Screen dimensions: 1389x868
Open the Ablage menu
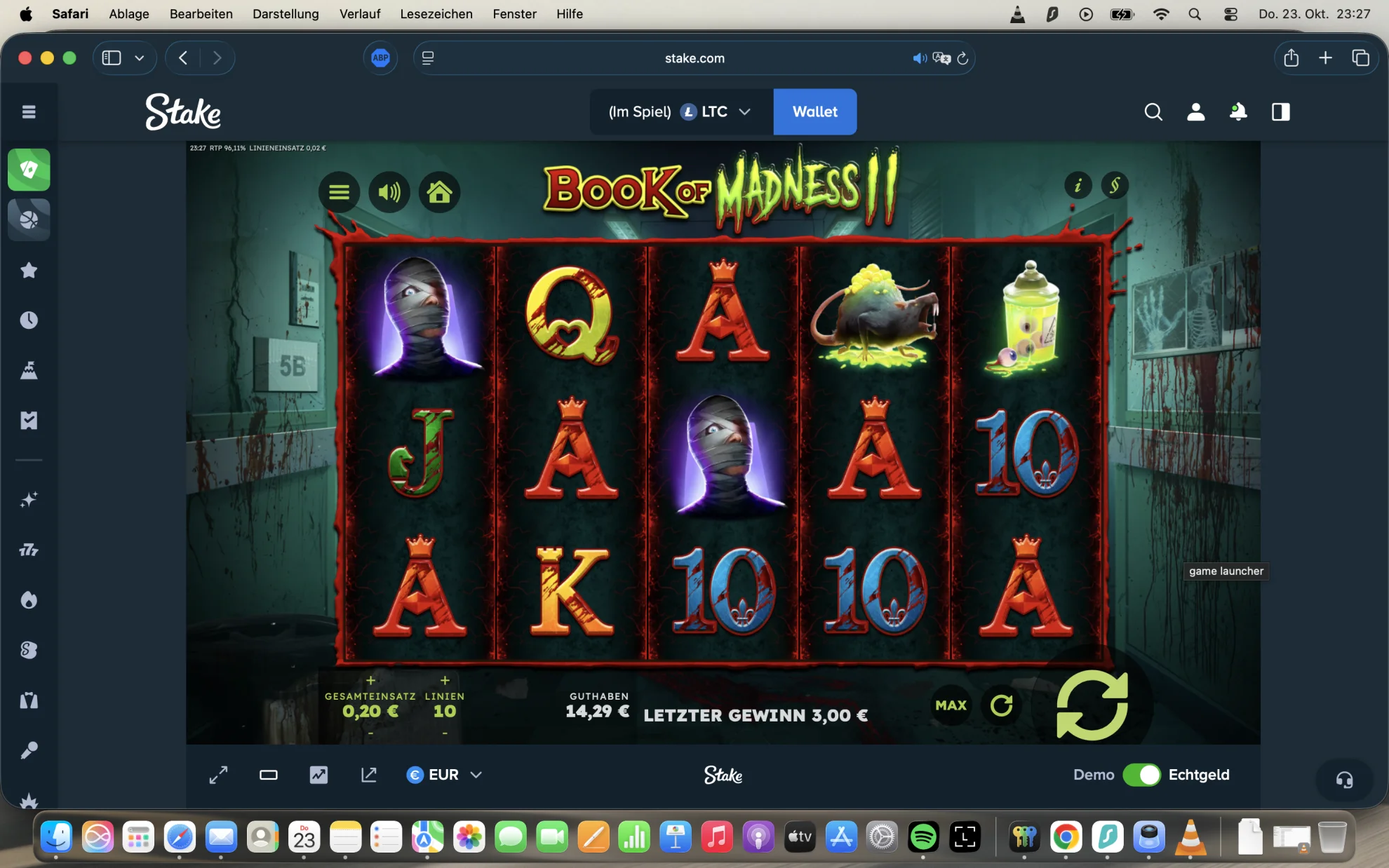129,14
